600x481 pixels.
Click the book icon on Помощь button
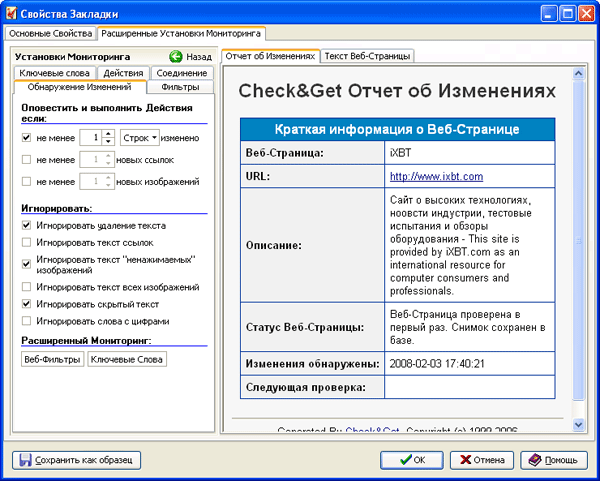click(535, 460)
